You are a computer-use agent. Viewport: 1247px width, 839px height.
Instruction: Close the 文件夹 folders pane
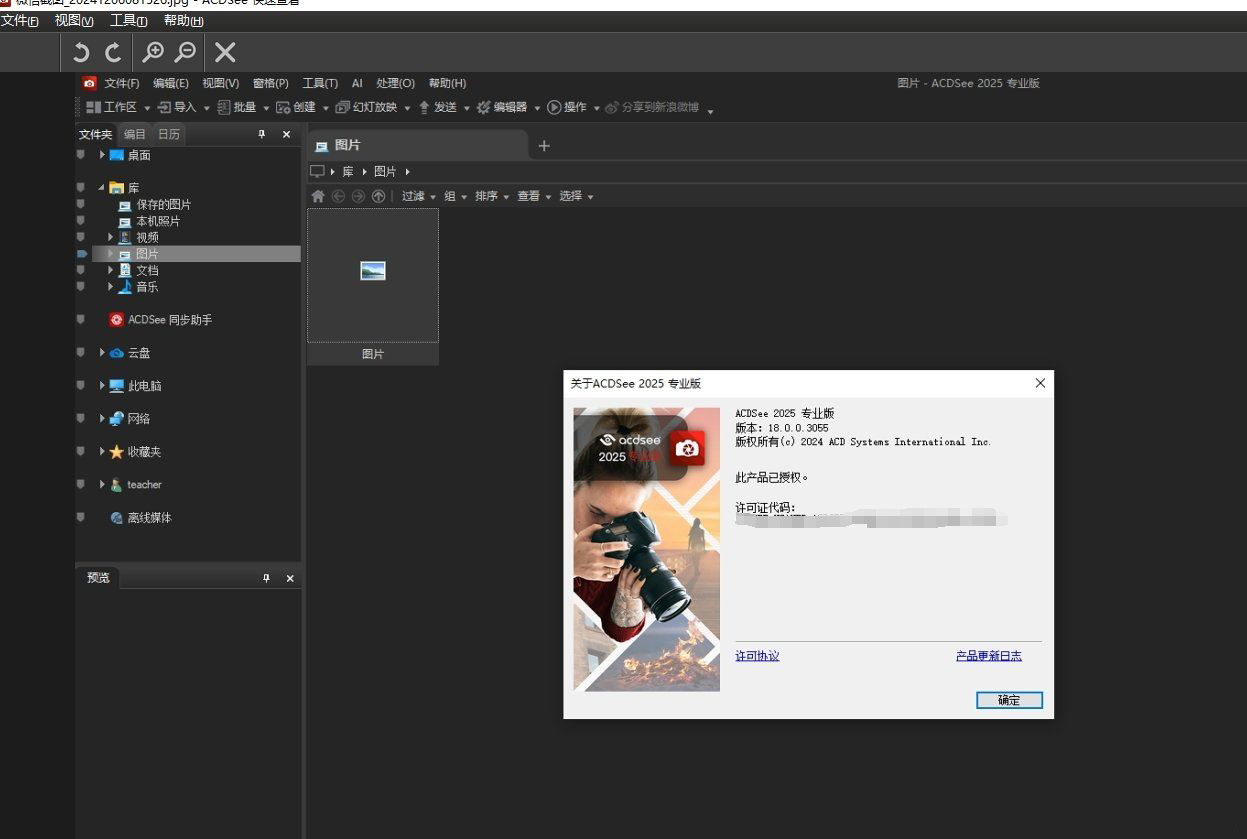(287, 134)
